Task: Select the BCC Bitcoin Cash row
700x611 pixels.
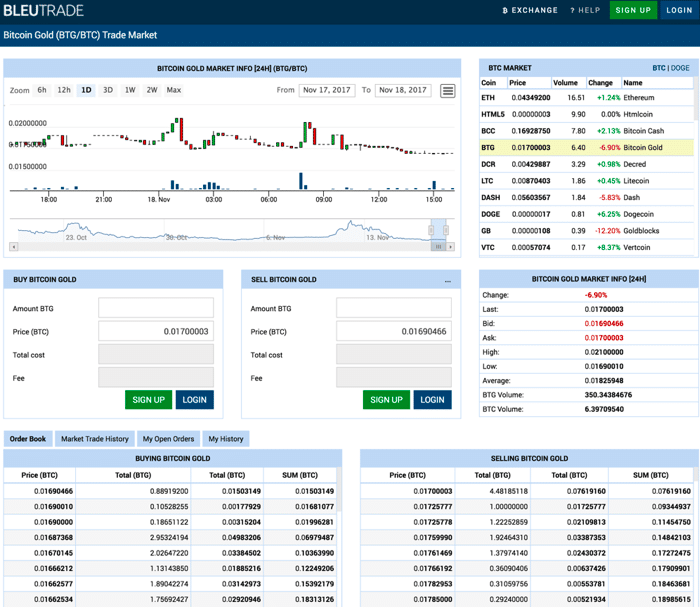Action: [587, 131]
